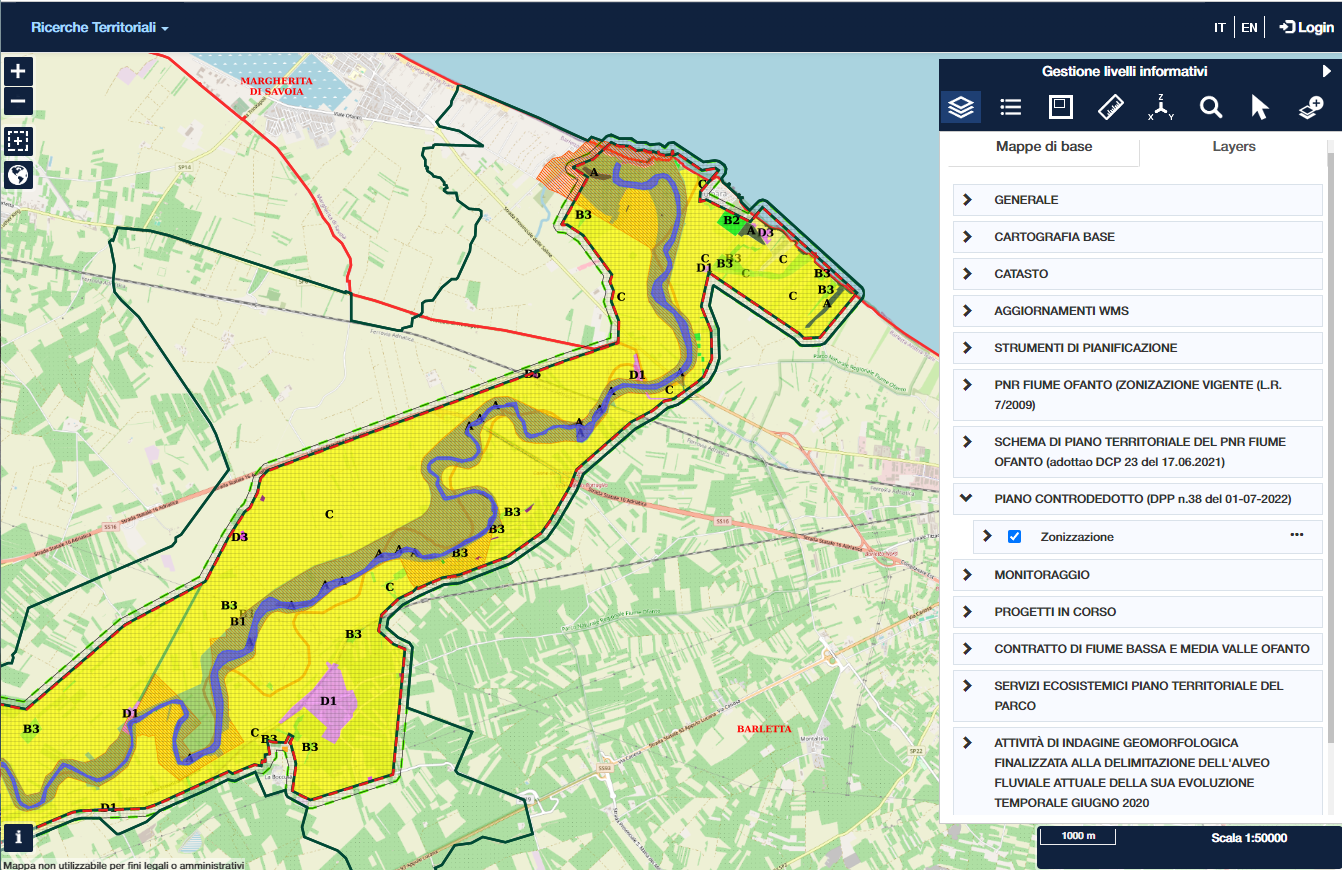This screenshot has height=870, width=1342.
Task: Activate zoom-to-box selection tool
Action: pyautogui.click(x=19, y=140)
